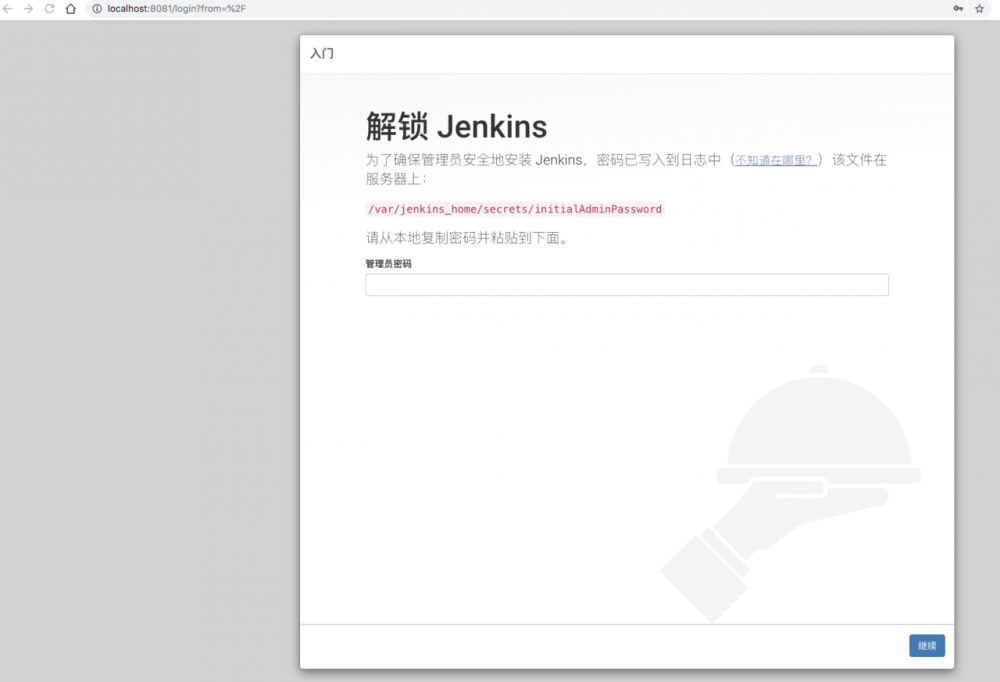Select the 入门 dialog title

click(321, 53)
